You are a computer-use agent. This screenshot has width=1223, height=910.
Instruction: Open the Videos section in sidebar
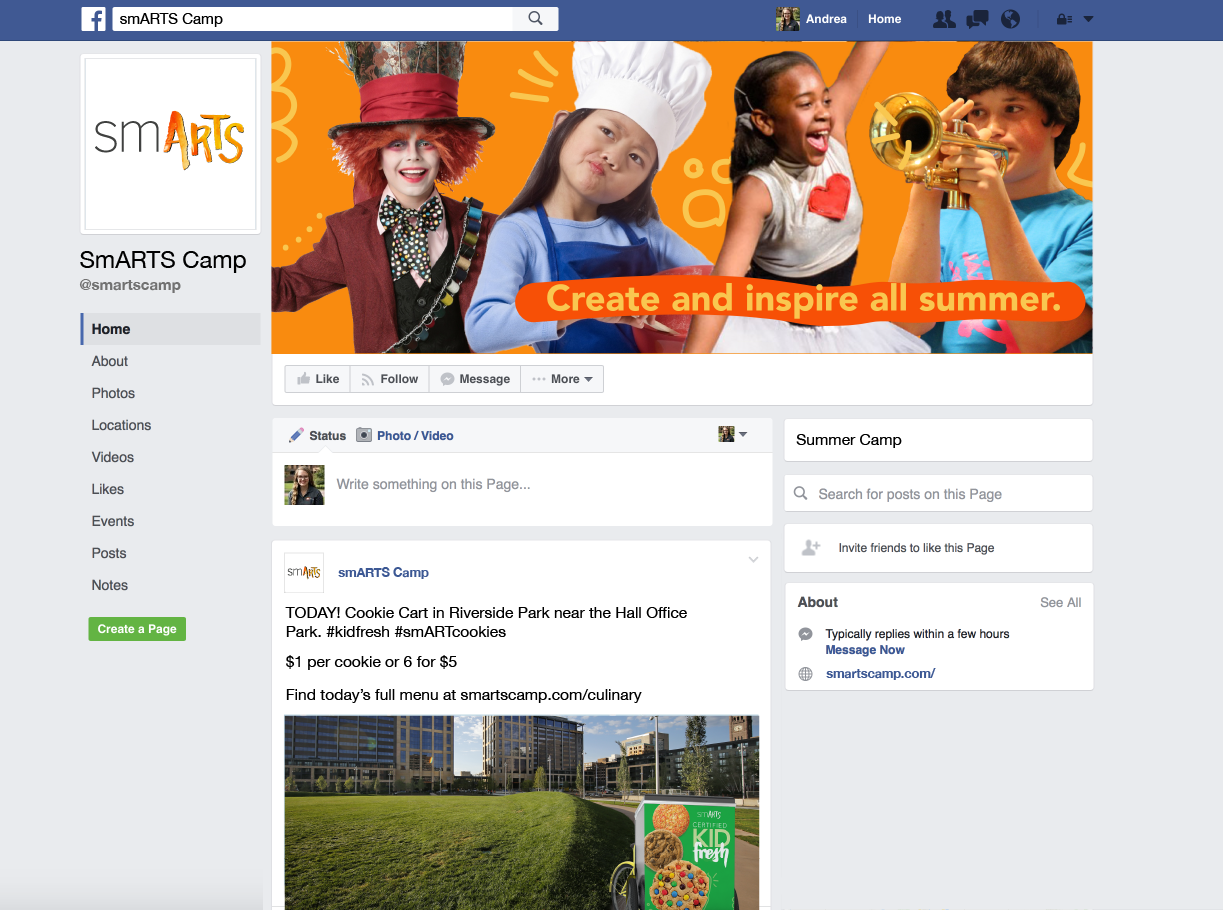[x=112, y=457]
